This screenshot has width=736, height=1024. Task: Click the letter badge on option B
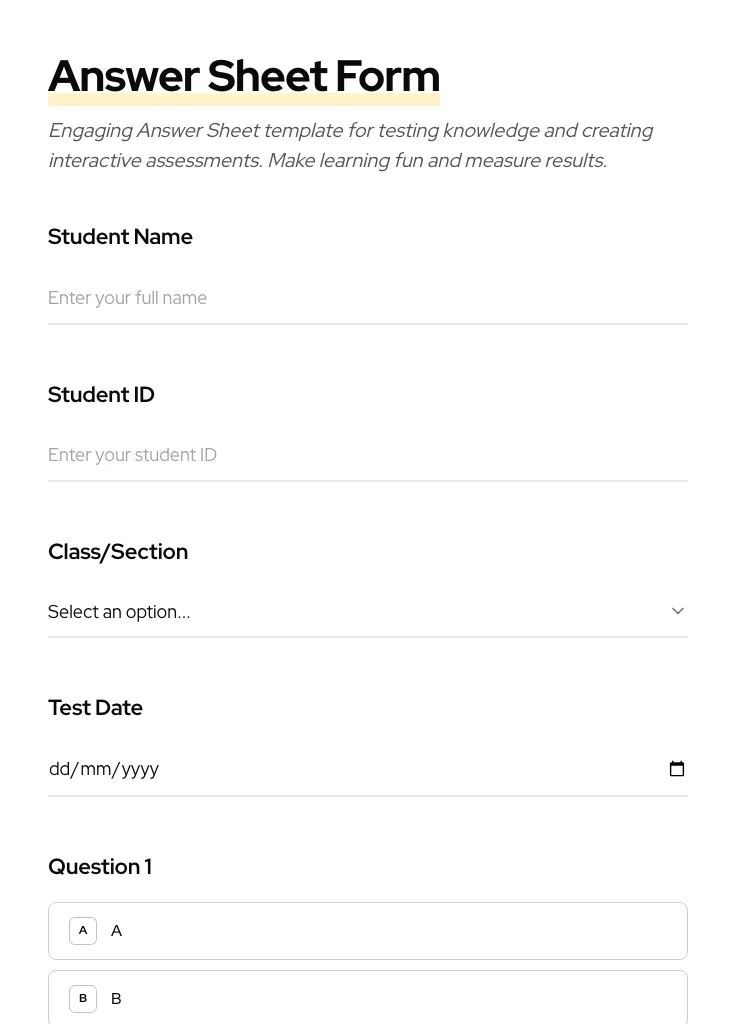pyautogui.click(x=83, y=998)
